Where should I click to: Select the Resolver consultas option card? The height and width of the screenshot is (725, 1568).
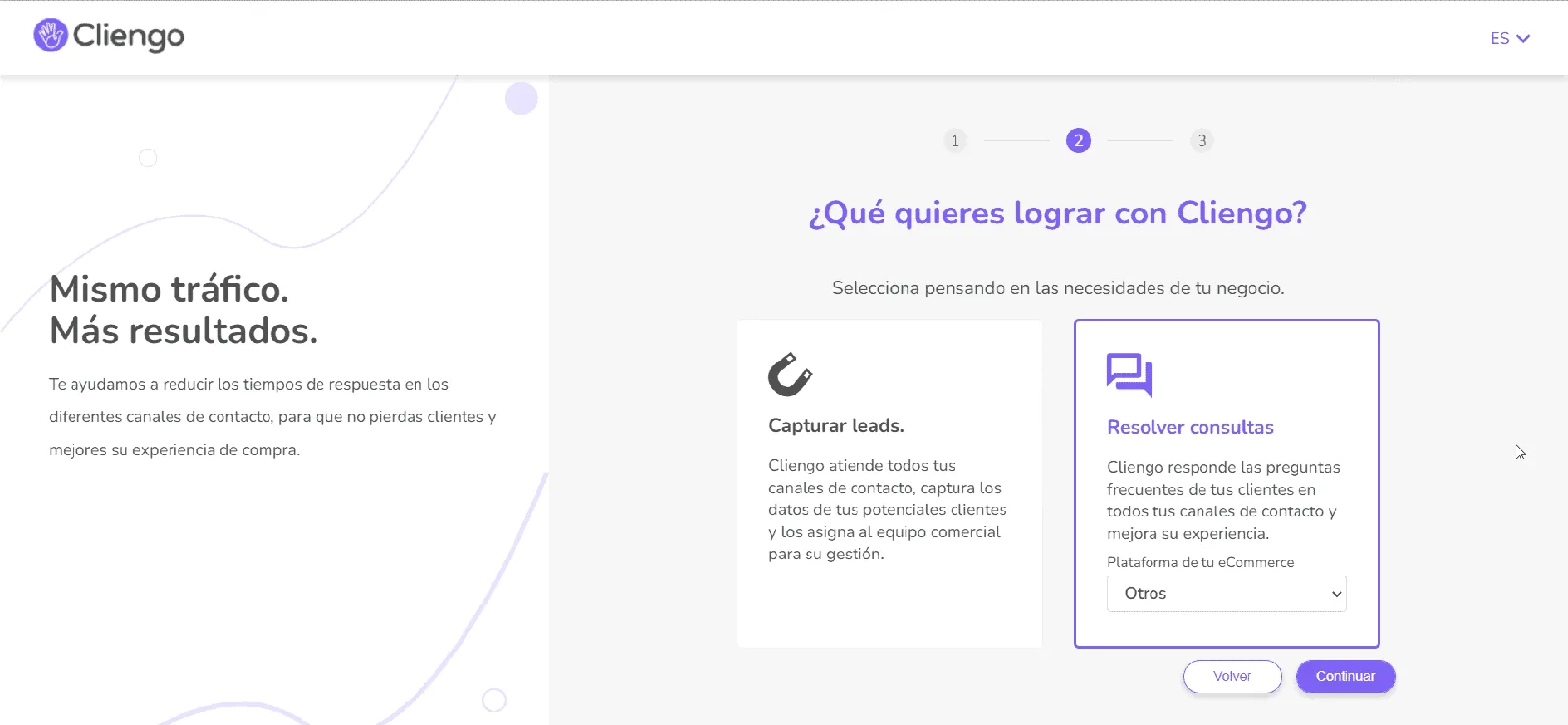1226,484
